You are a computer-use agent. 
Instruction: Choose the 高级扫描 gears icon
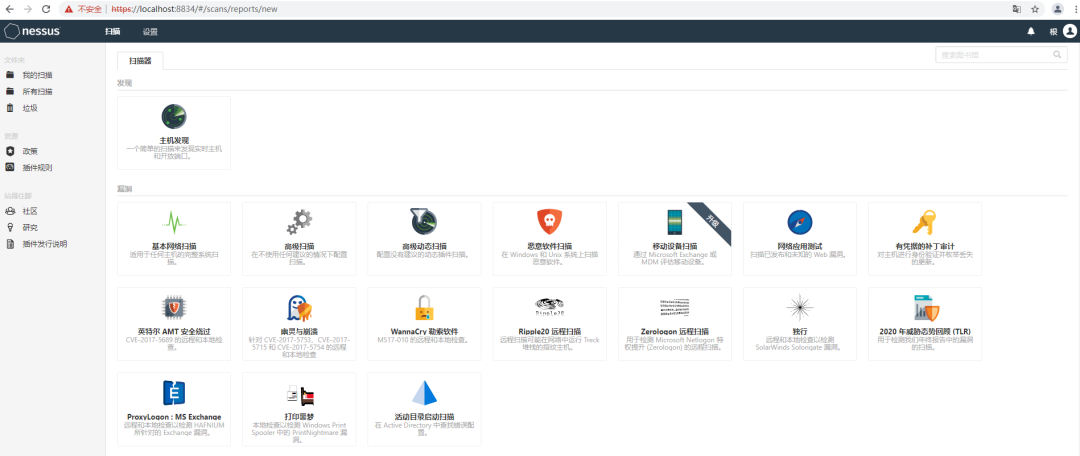(299, 222)
